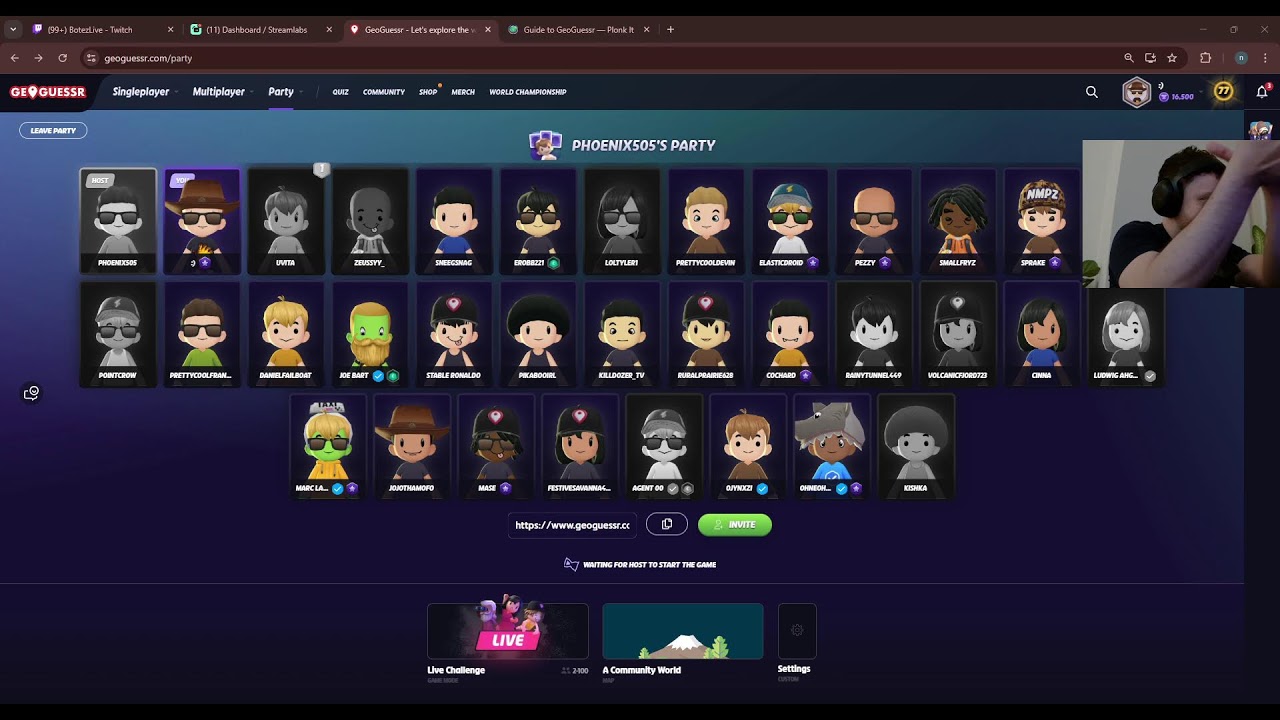
Task: Open the chat icon on left edge
Action: click(32, 393)
